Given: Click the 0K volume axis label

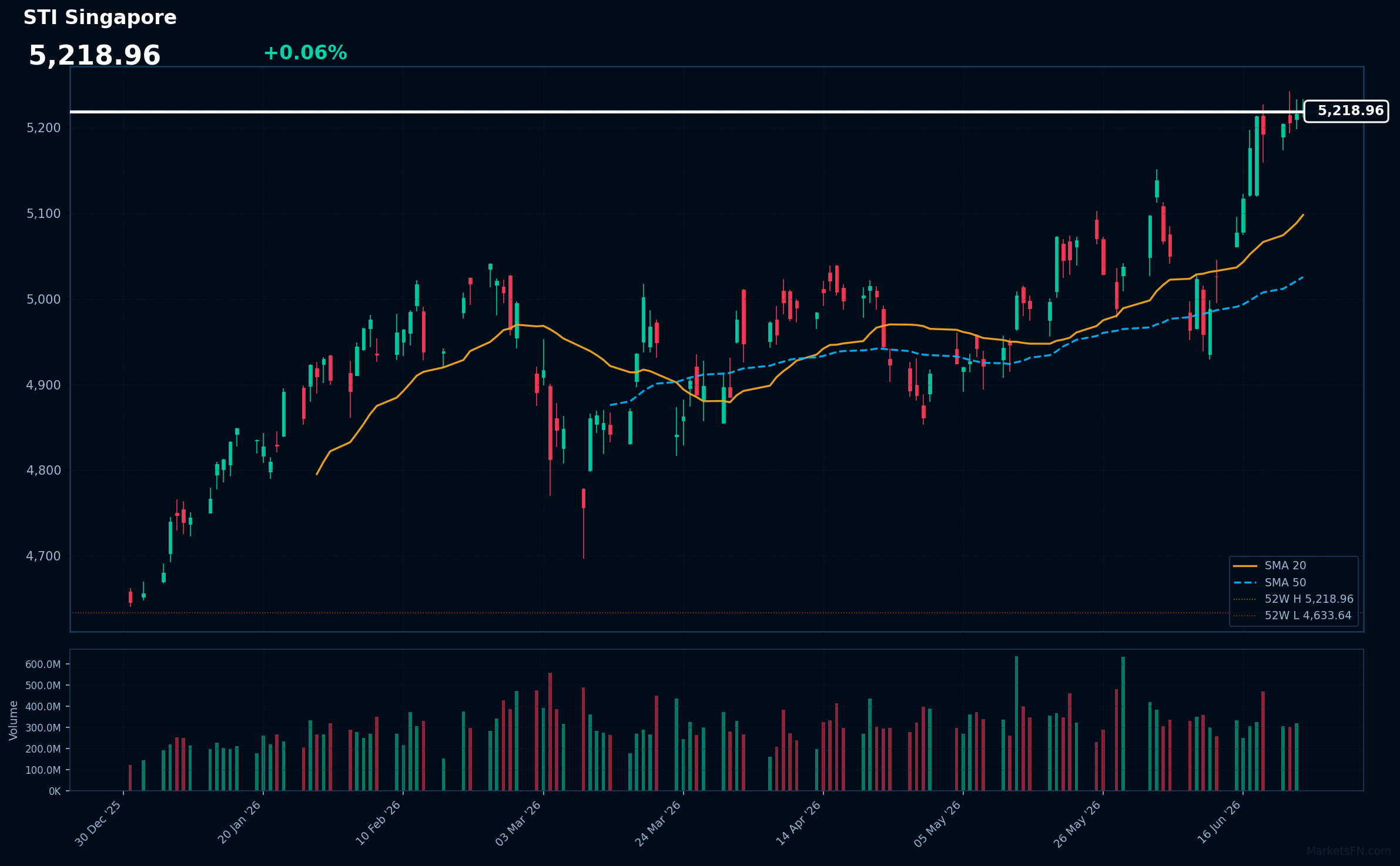Looking at the screenshot, I should (55, 791).
